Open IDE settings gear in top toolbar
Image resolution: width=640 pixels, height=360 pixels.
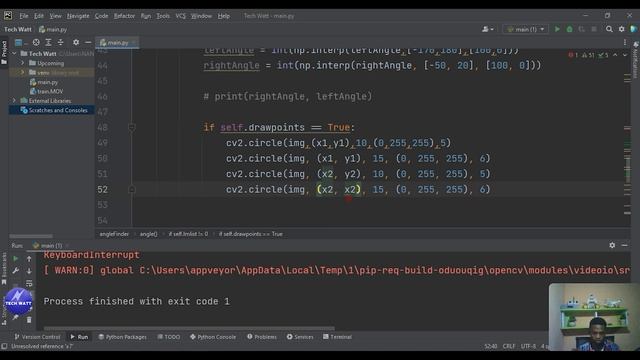click(x=621, y=29)
